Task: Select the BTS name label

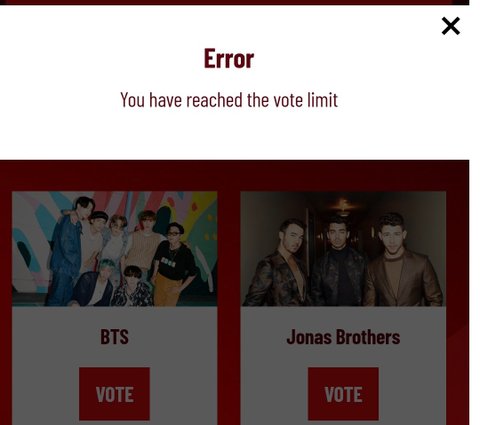Action: click(x=114, y=337)
